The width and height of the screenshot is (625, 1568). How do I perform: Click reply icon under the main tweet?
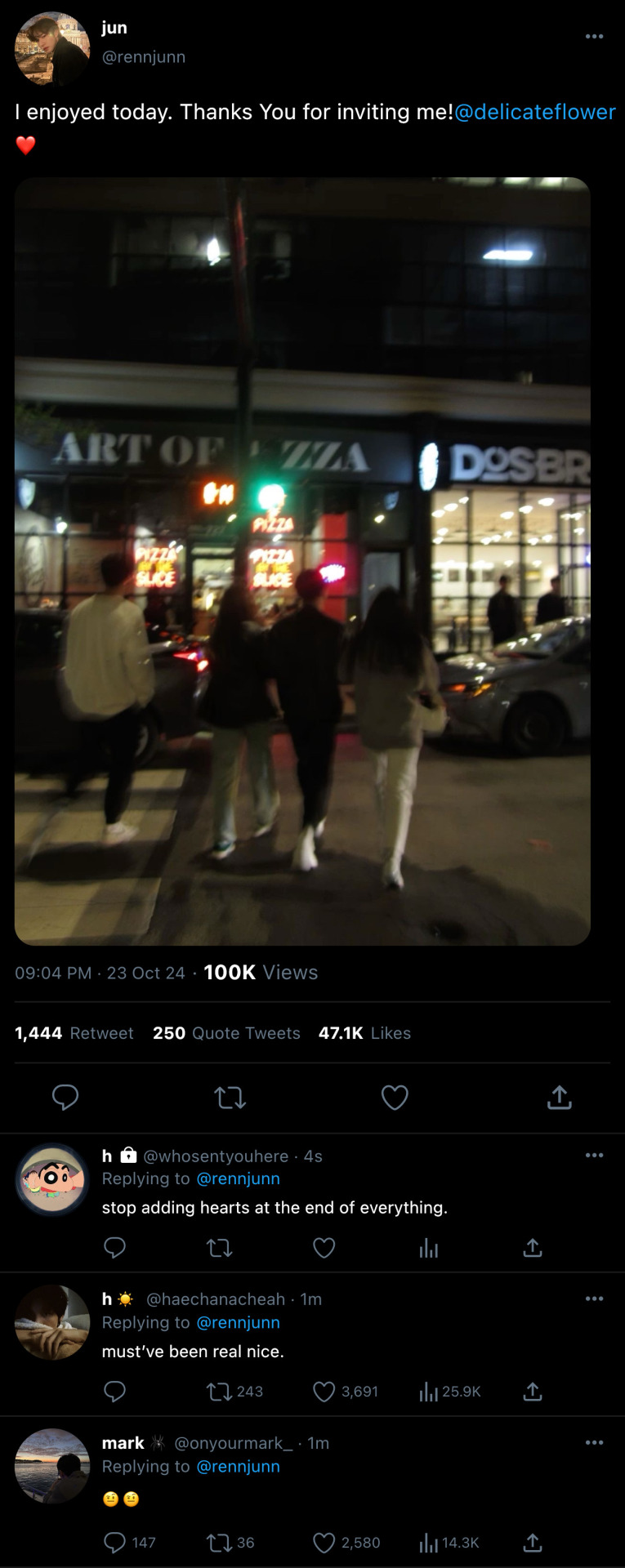(x=65, y=1097)
